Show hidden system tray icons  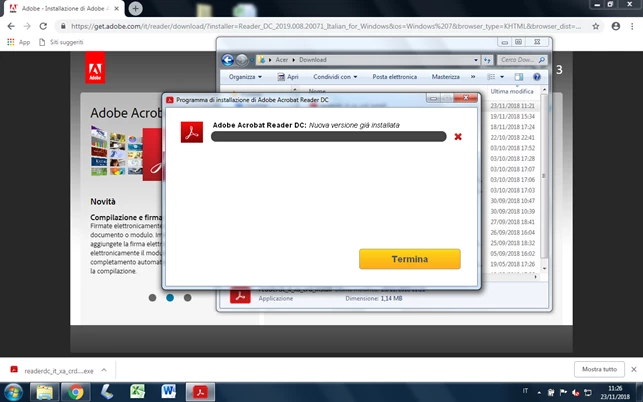pos(539,393)
